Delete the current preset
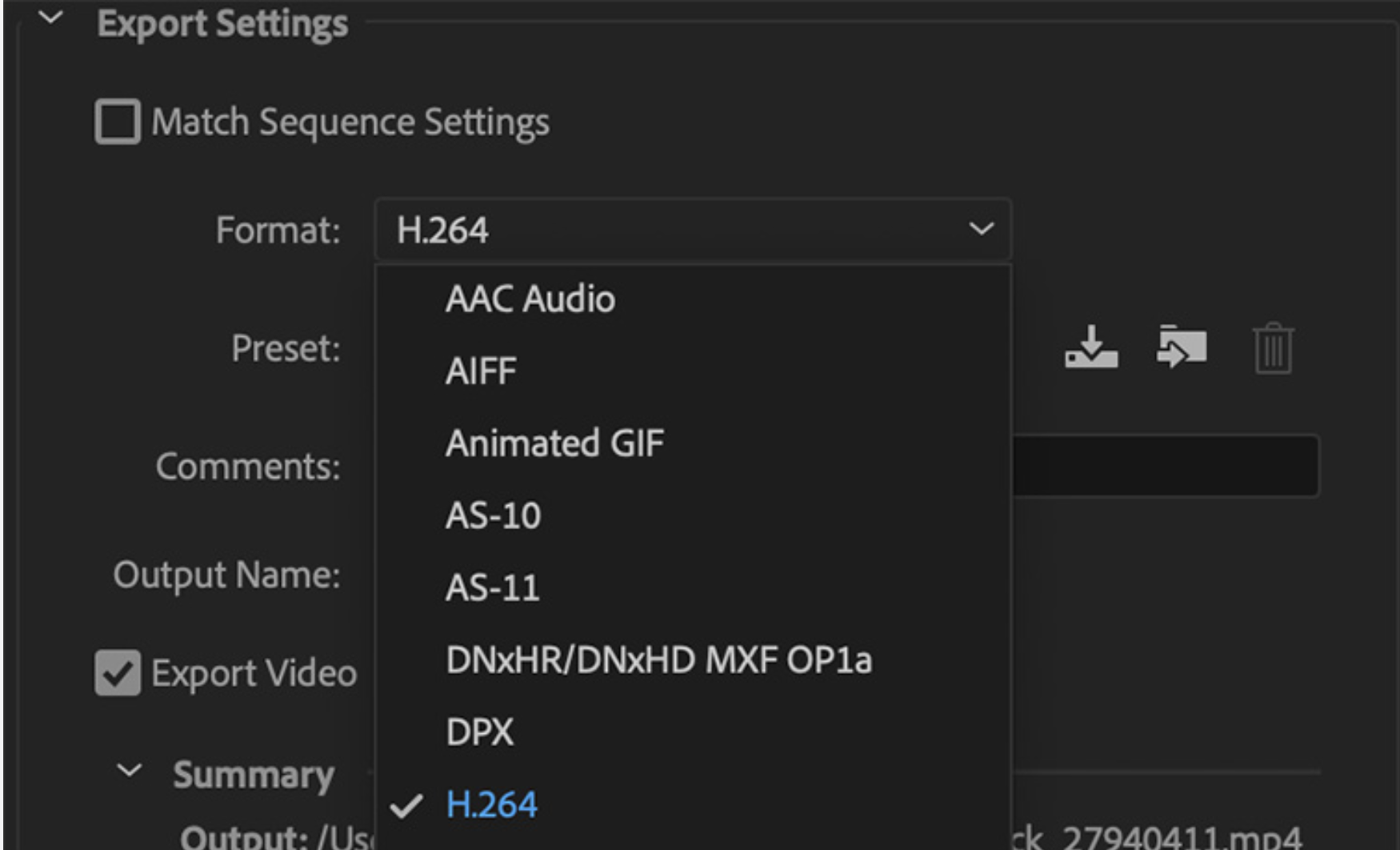This screenshot has width=1400, height=850. tap(1272, 347)
